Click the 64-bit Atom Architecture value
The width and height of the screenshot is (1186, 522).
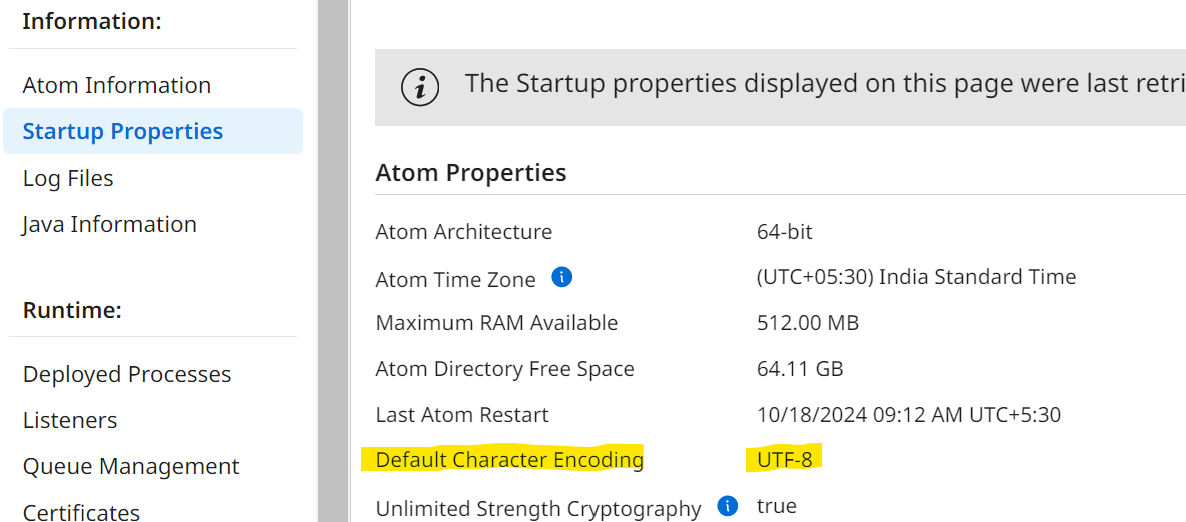click(785, 232)
